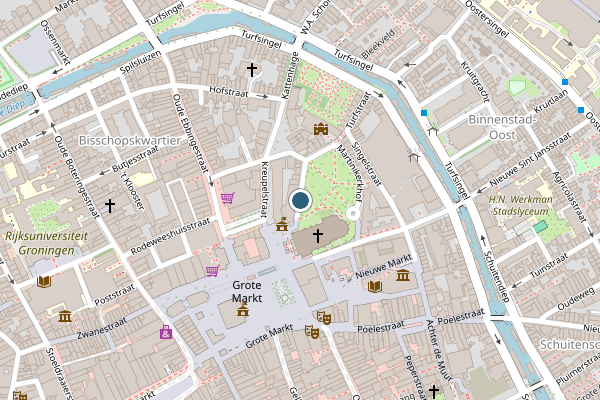Select the castle icon near Turfstraat
Screen dimensions: 600x400
click(x=321, y=129)
